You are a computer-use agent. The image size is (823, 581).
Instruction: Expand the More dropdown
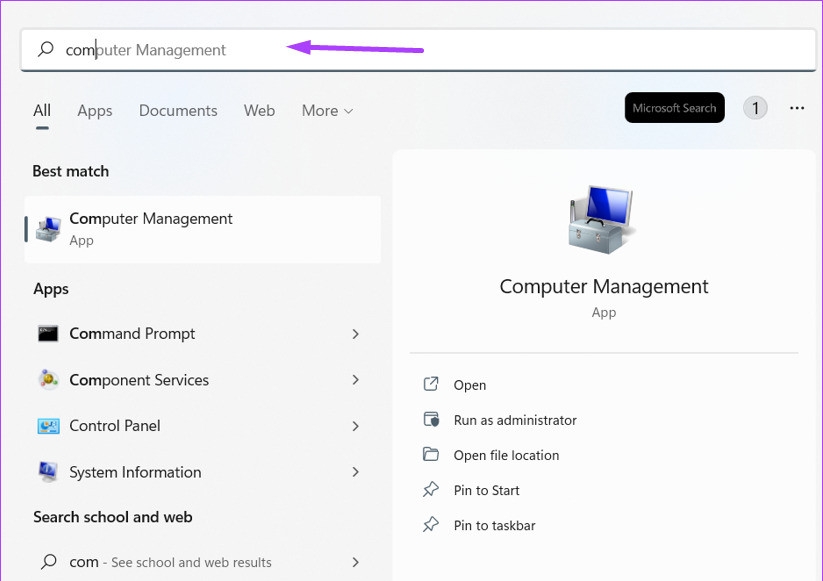click(x=327, y=110)
